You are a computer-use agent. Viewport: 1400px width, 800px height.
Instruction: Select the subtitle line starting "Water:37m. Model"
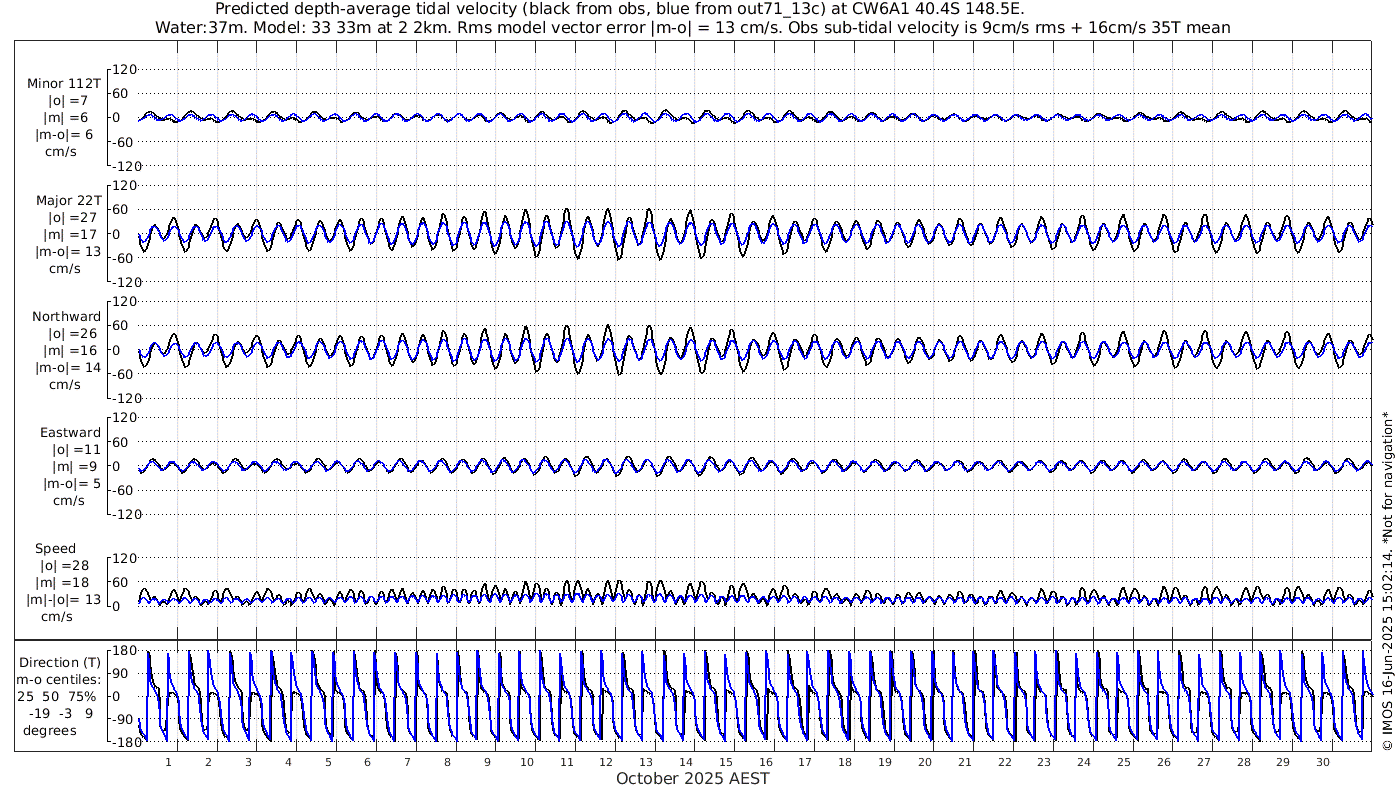(692, 28)
